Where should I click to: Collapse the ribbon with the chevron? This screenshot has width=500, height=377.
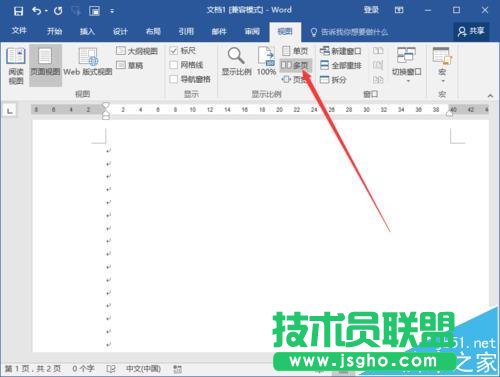tap(490, 96)
